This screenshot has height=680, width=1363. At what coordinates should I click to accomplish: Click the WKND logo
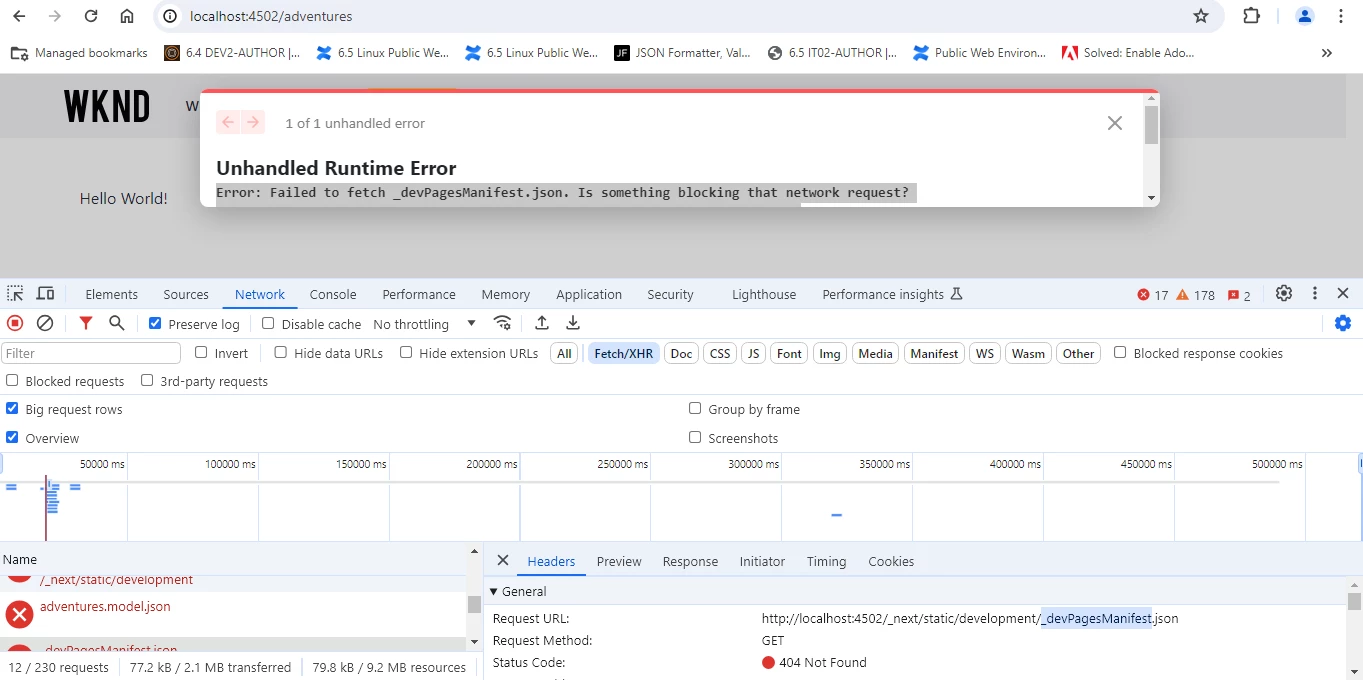[x=107, y=106]
